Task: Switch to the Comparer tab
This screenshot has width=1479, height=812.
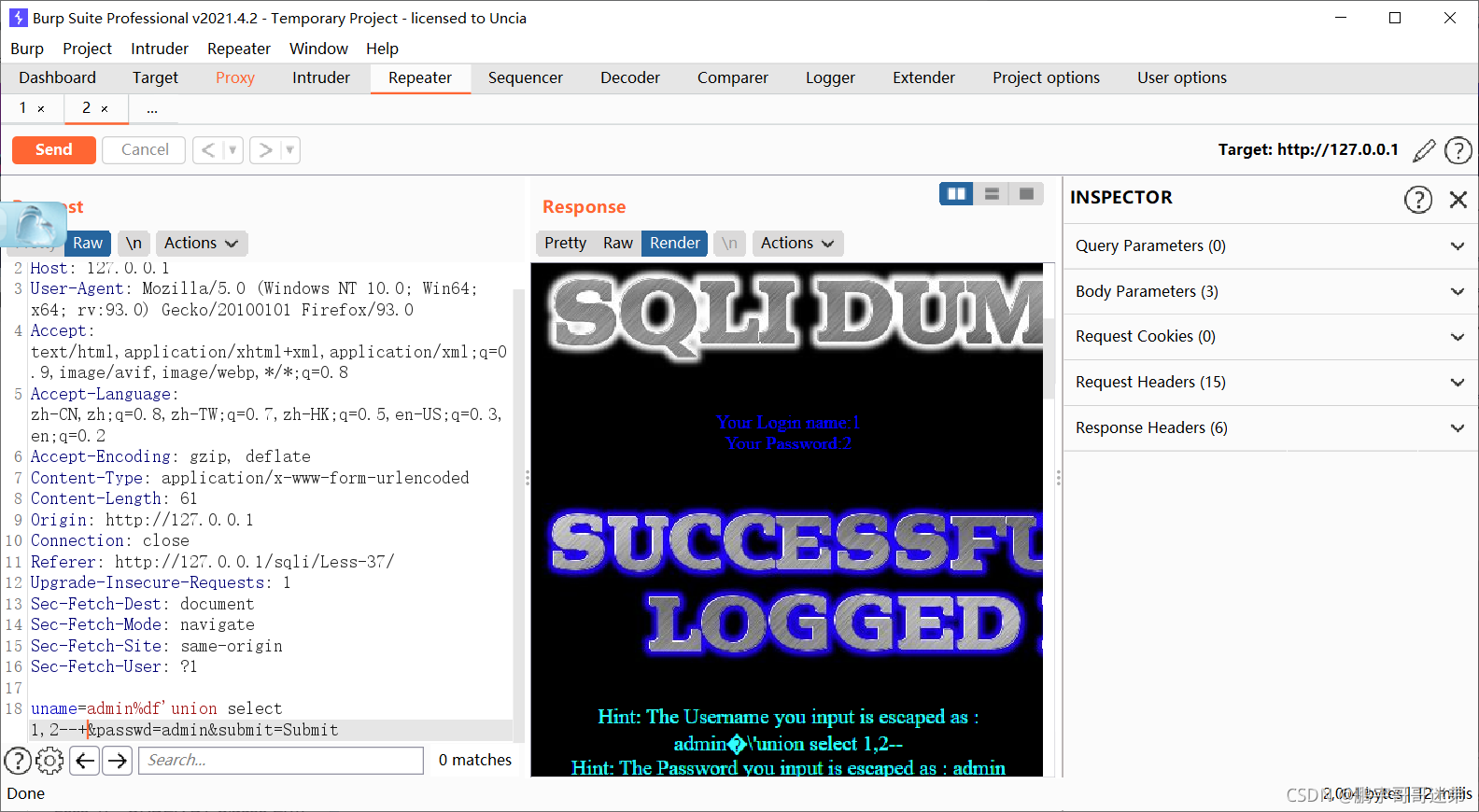Action: tap(733, 77)
